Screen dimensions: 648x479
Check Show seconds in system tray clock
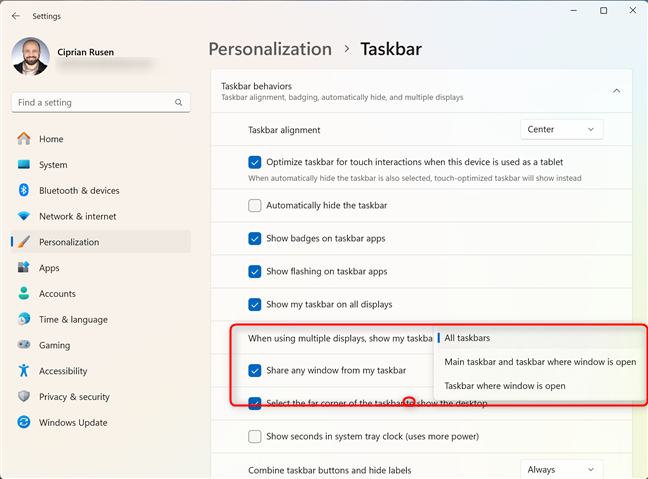(x=255, y=436)
